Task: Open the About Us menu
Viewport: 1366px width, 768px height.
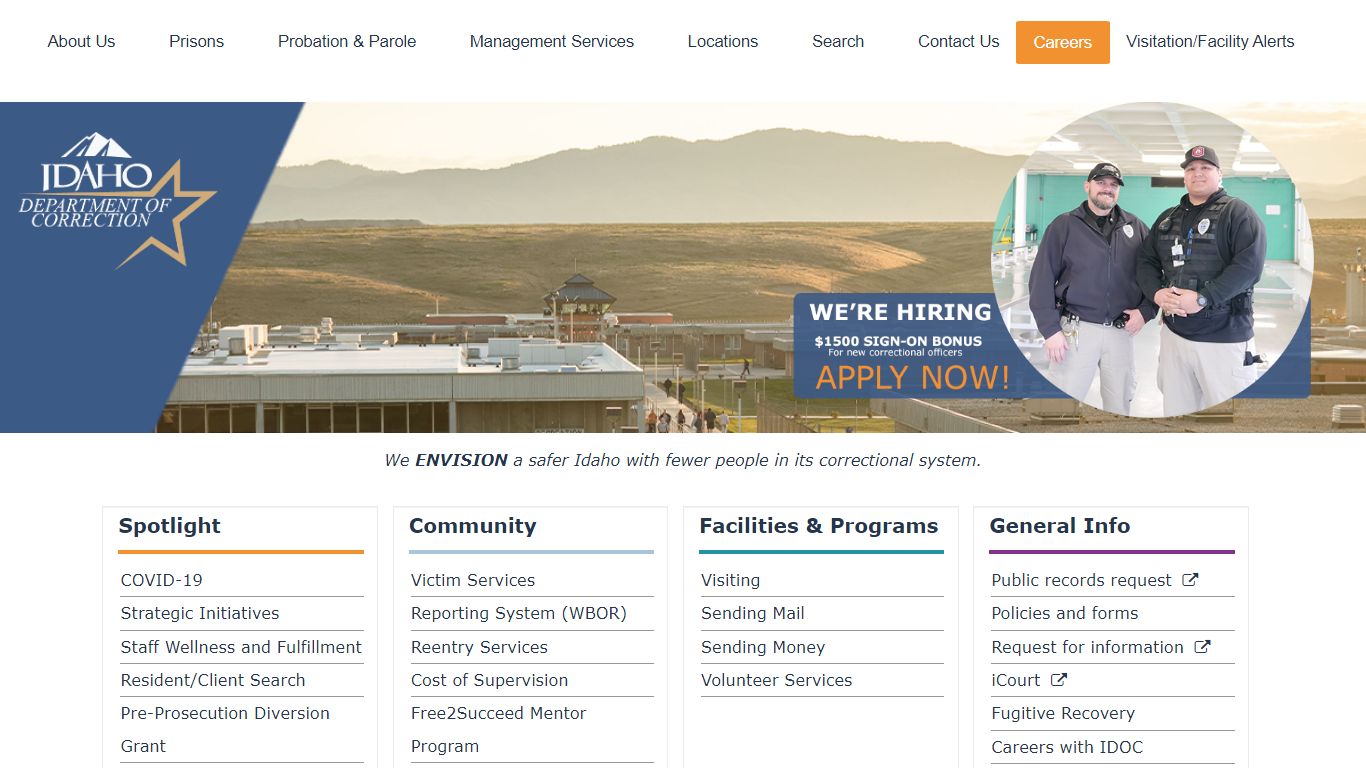Action: point(81,42)
